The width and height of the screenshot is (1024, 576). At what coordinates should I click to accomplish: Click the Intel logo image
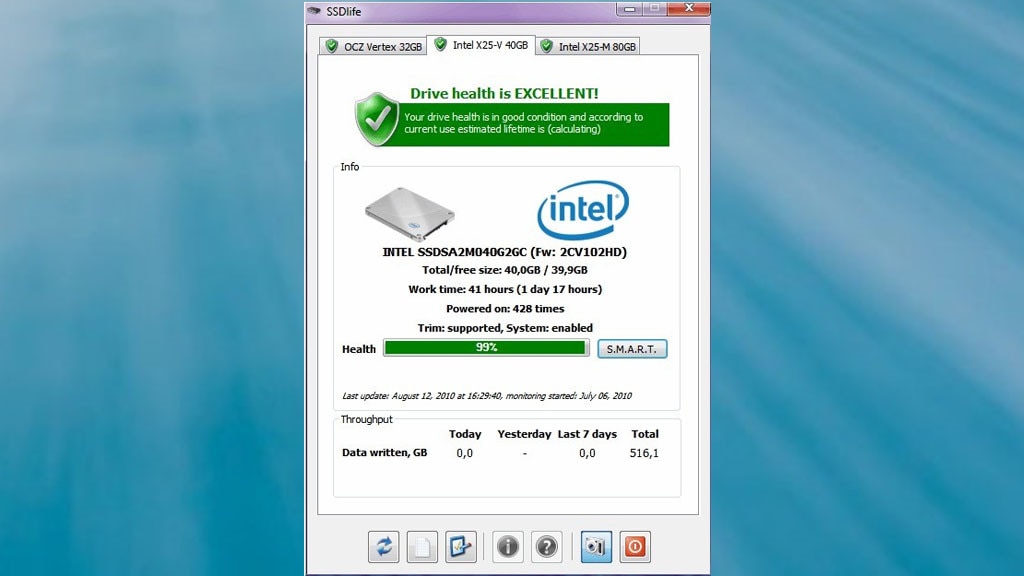click(583, 210)
